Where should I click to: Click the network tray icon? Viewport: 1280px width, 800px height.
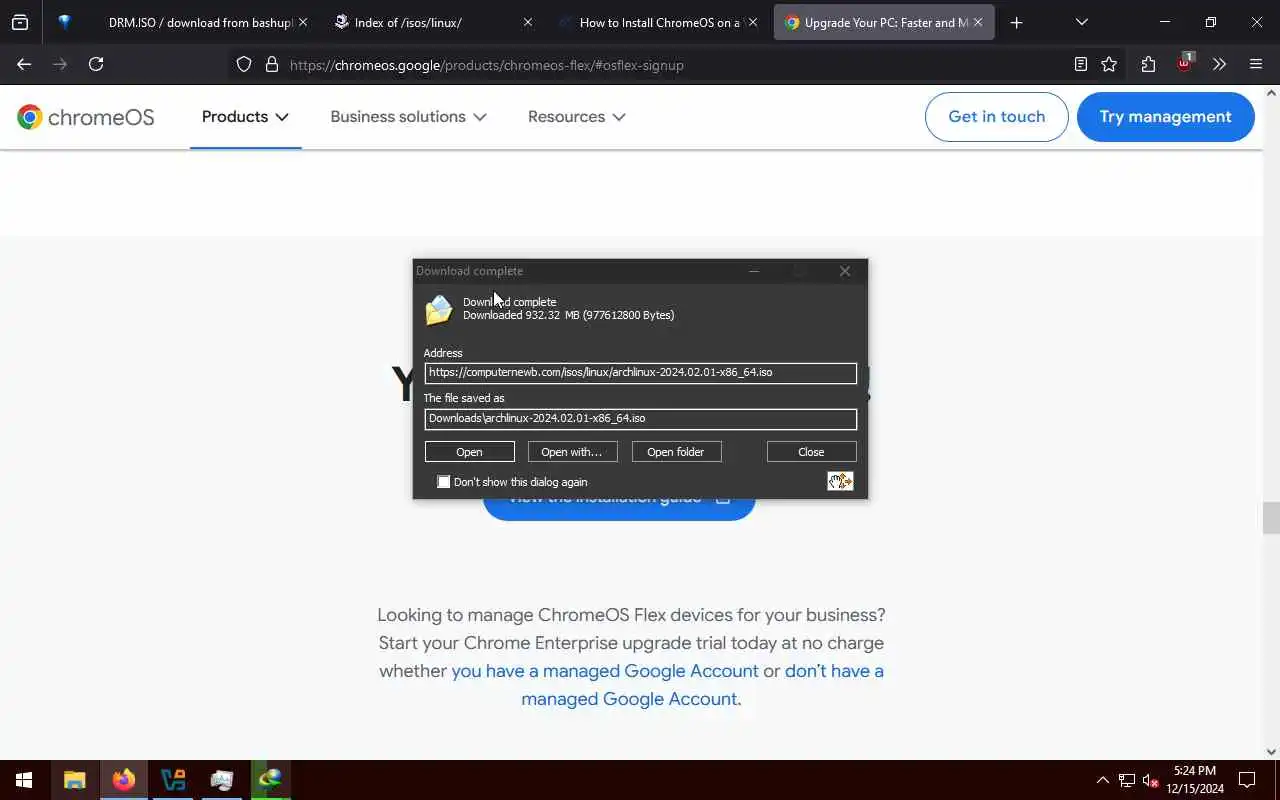click(1127, 780)
